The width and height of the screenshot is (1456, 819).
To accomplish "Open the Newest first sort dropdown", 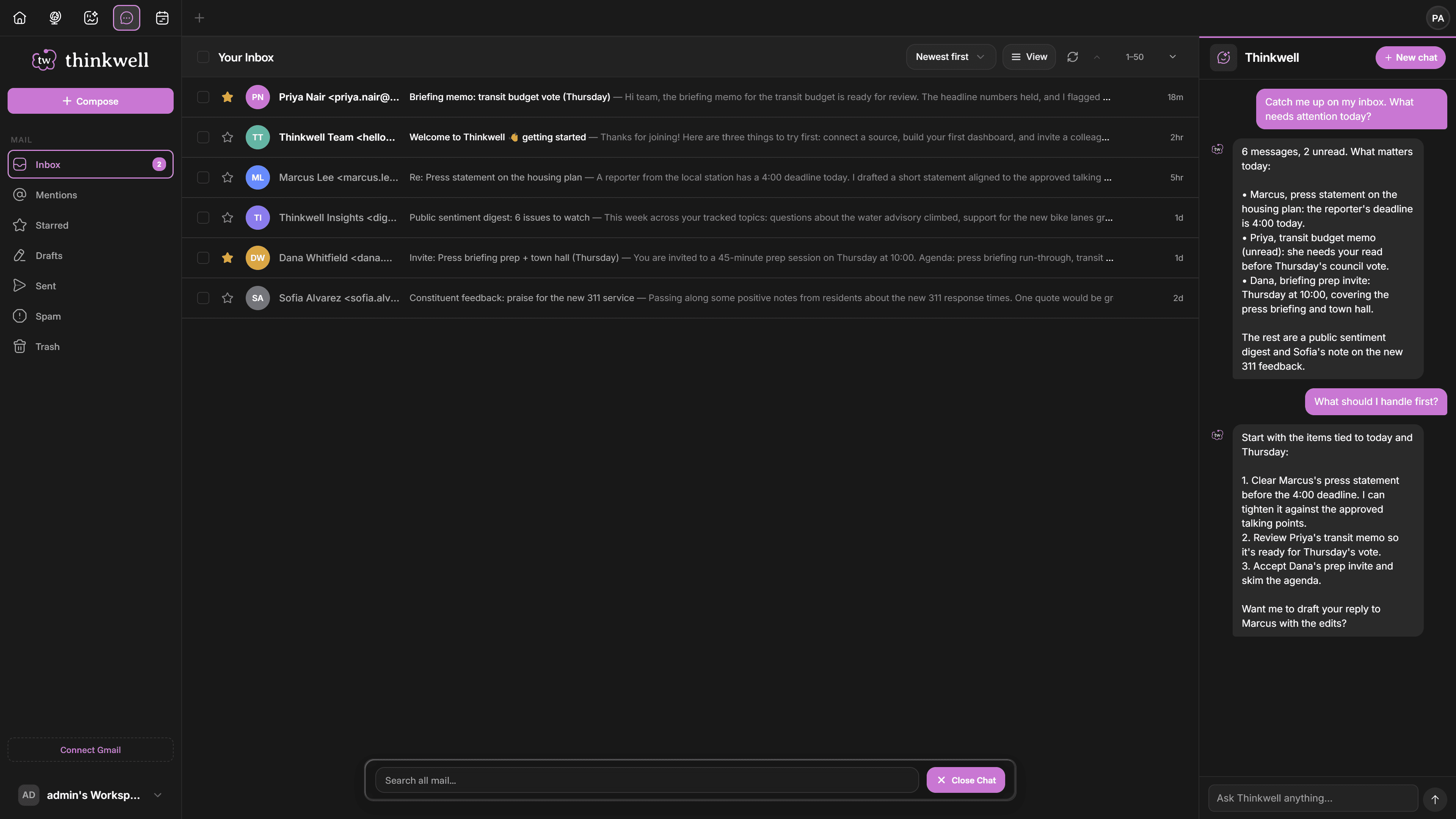I will click(951, 57).
